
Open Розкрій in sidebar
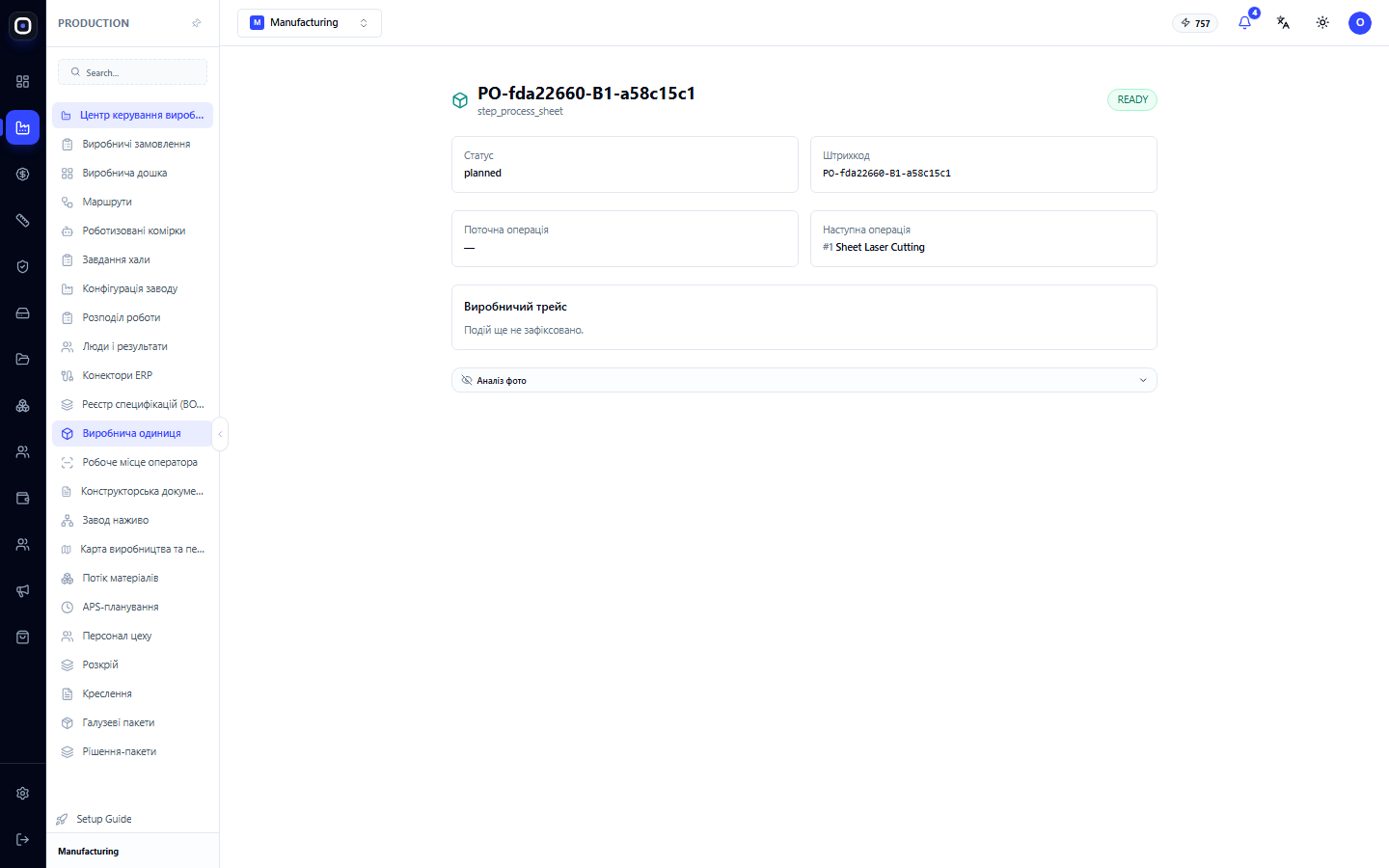pyautogui.click(x=132, y=665)
